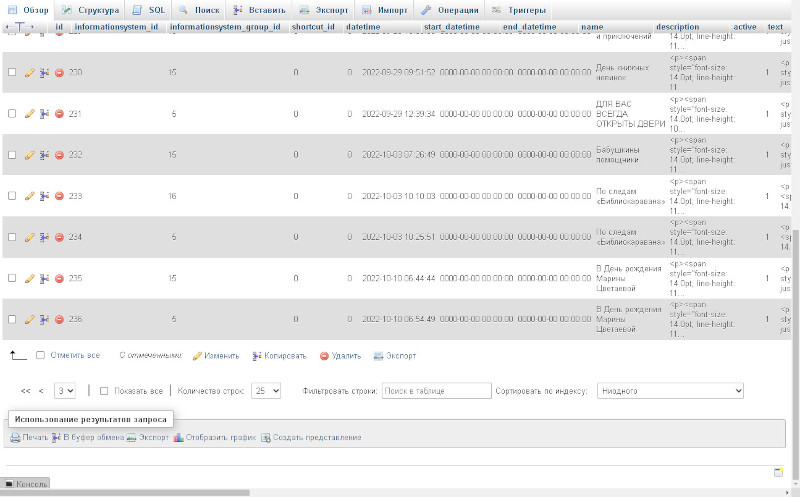
Task: Select checkbox for row 235
Action: click(12, 278)
